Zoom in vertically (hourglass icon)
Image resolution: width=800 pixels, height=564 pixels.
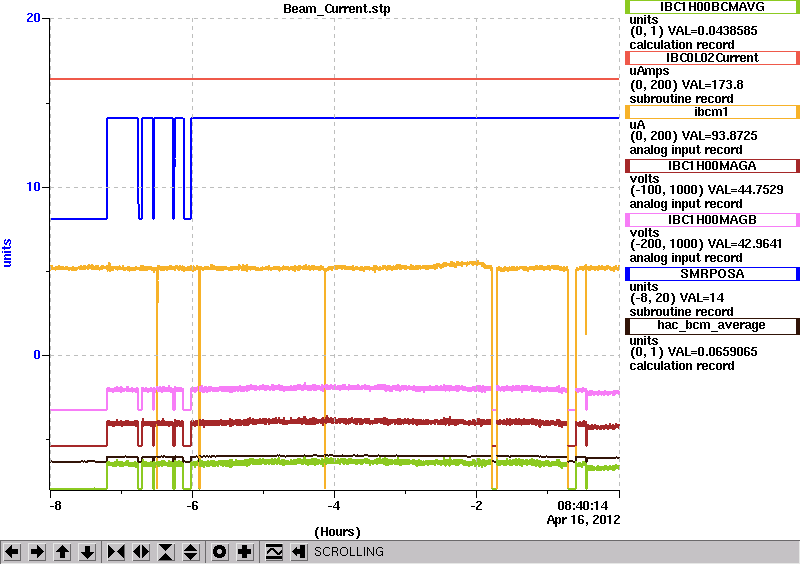(x=166, y=552)
